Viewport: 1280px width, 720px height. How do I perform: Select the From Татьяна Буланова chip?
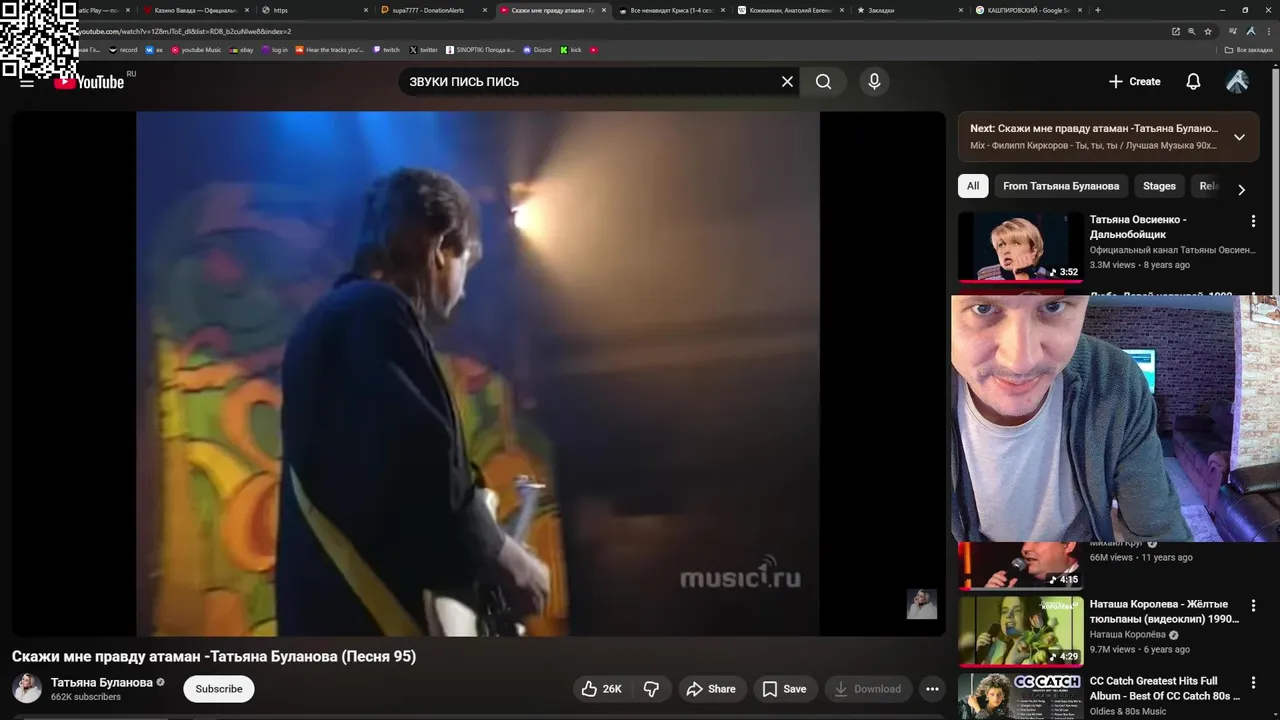click(x=1061, y=186)
